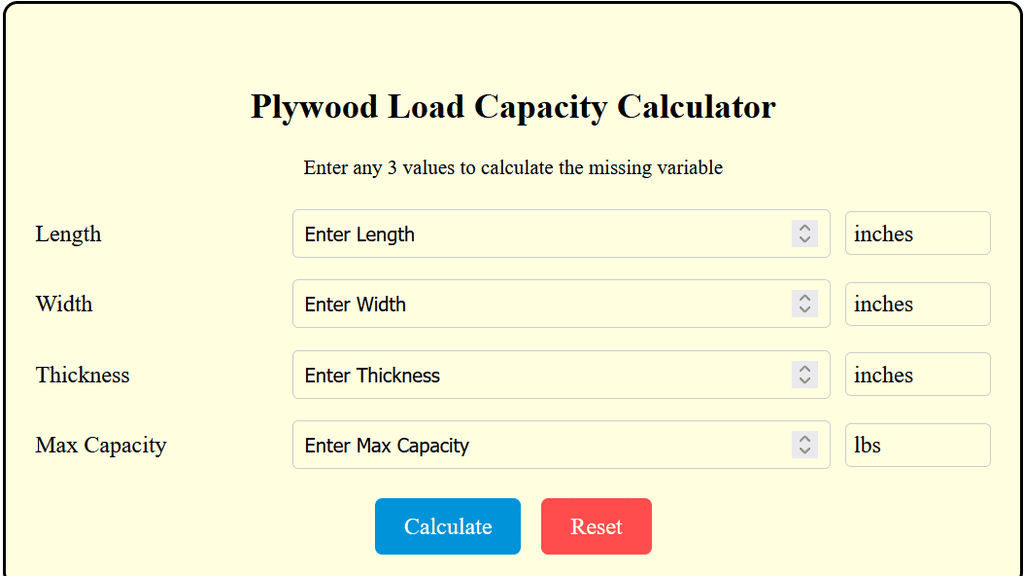Select the inches unit box beside Thickness
This screenshot has width=1024, height=576.
click(917, 374)
